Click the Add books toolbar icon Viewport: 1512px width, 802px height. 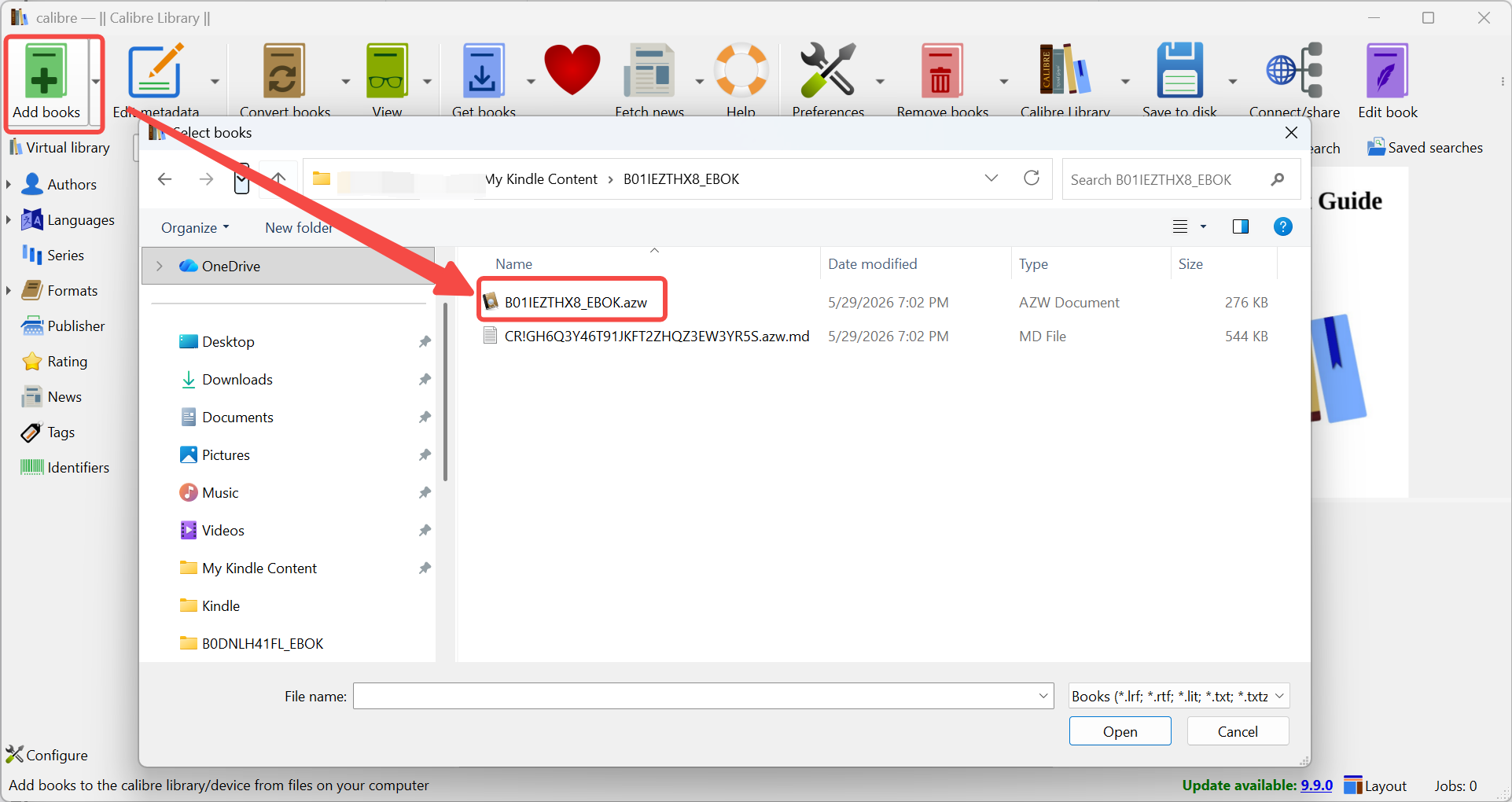pos(46,71)
